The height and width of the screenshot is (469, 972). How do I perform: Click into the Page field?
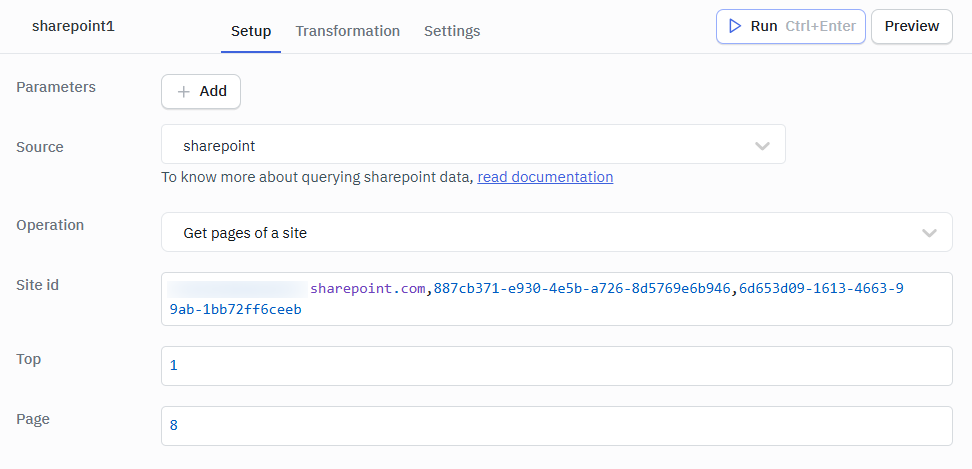[x=557, y=426]
